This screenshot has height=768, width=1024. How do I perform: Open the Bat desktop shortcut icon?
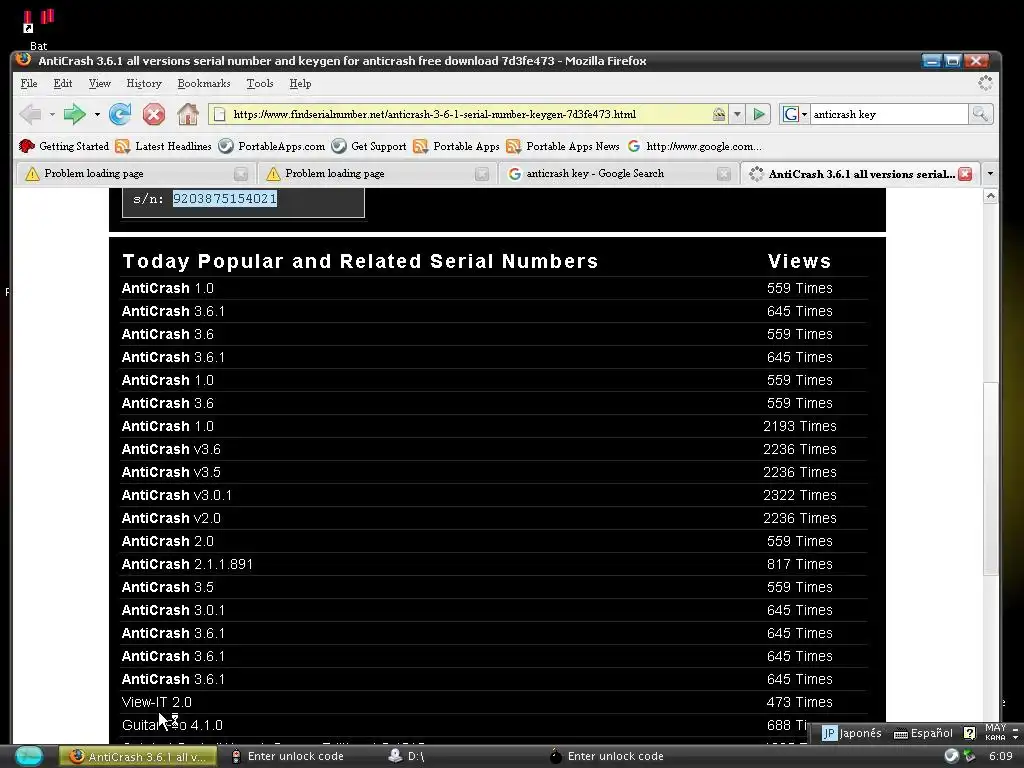[38, 29]
